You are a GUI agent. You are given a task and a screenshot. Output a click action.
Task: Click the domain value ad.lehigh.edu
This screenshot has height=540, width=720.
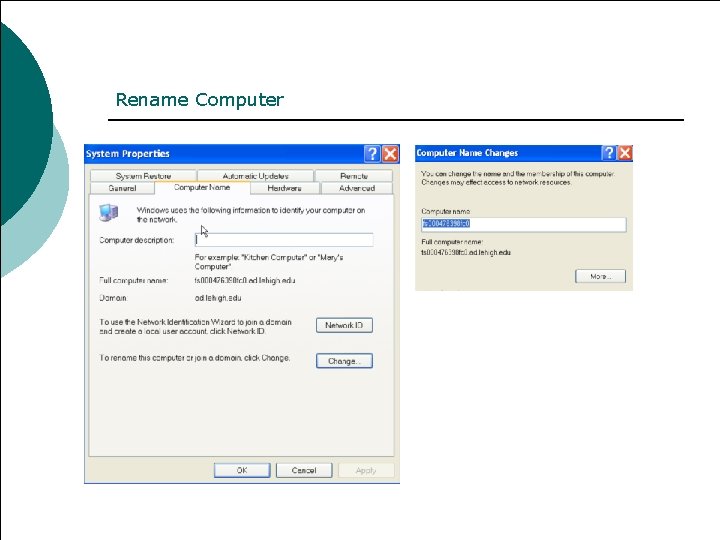click(x=218, y=298)
